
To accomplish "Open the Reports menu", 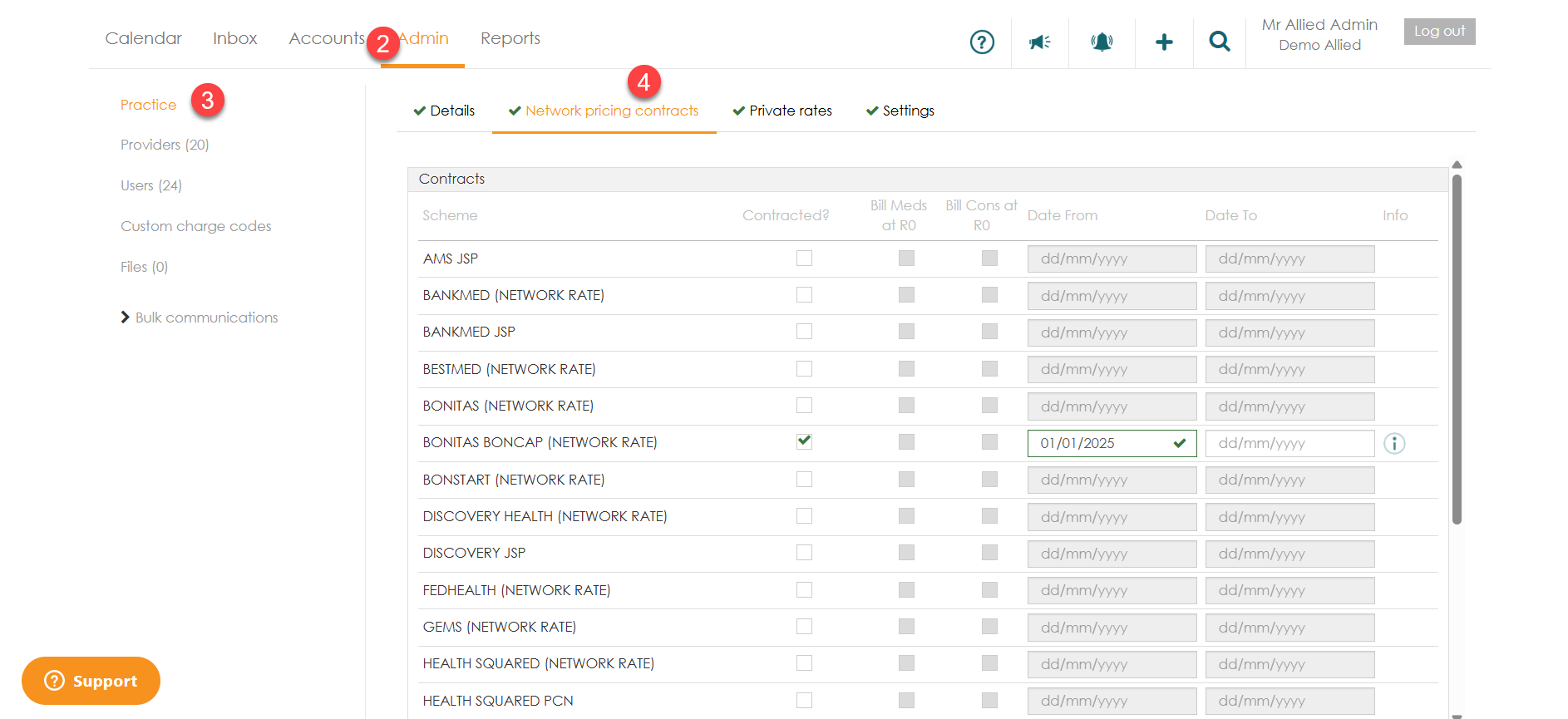I will click(510, 38).
